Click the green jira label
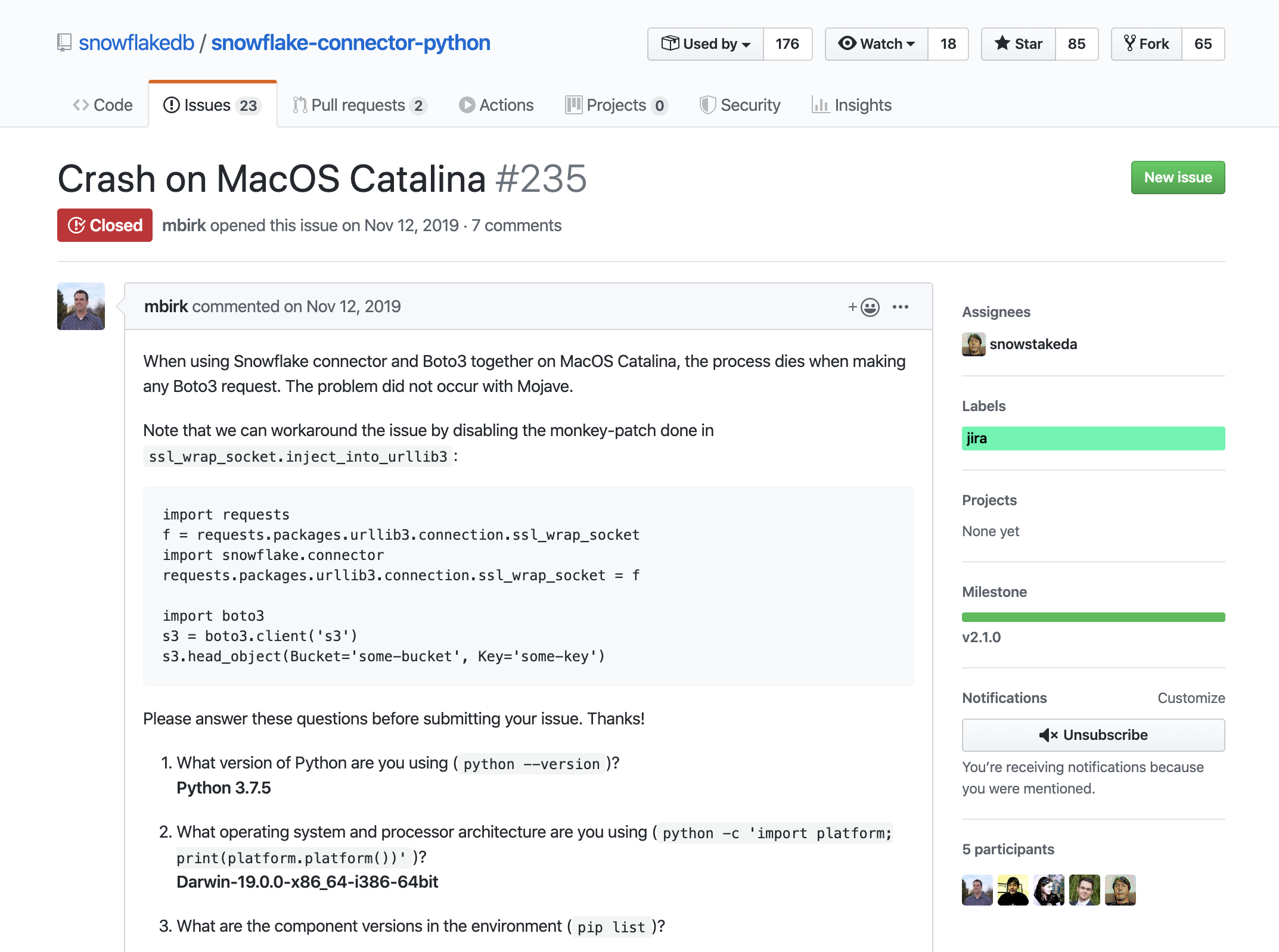Viewport: 1279px width, 952px height. (1093, 438)
